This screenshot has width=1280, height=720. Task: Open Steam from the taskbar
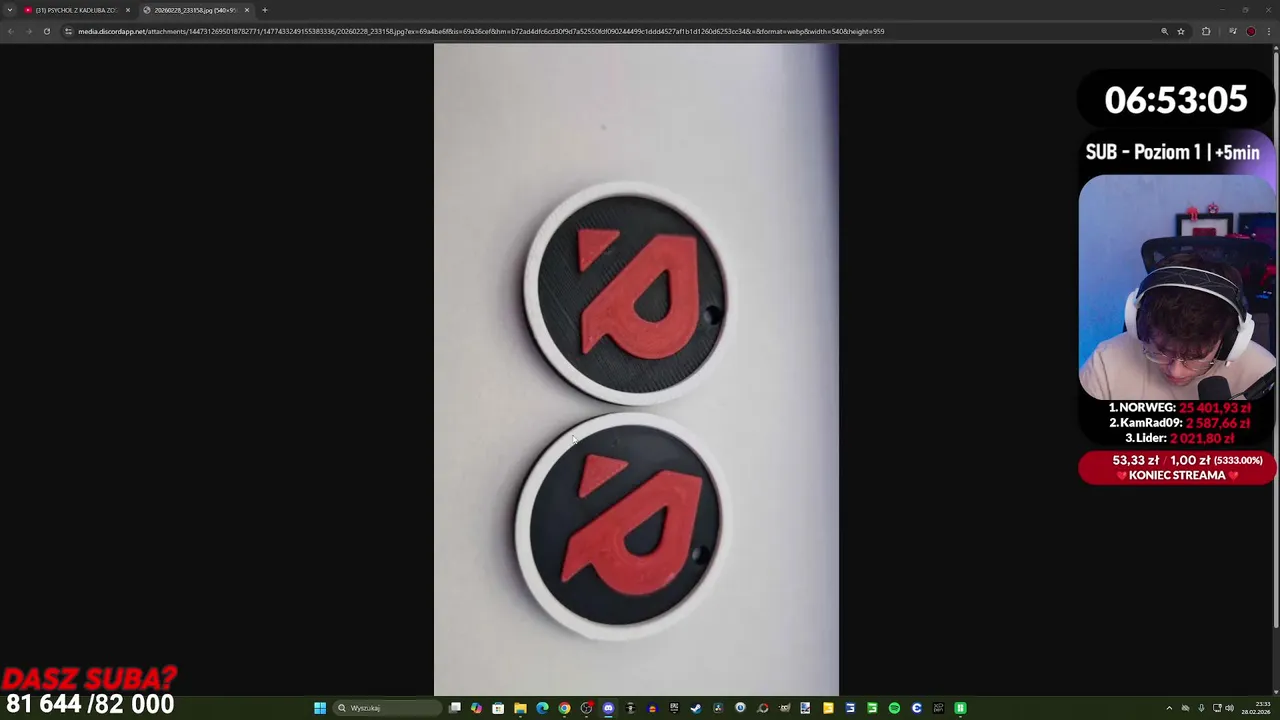coord(696,708)
